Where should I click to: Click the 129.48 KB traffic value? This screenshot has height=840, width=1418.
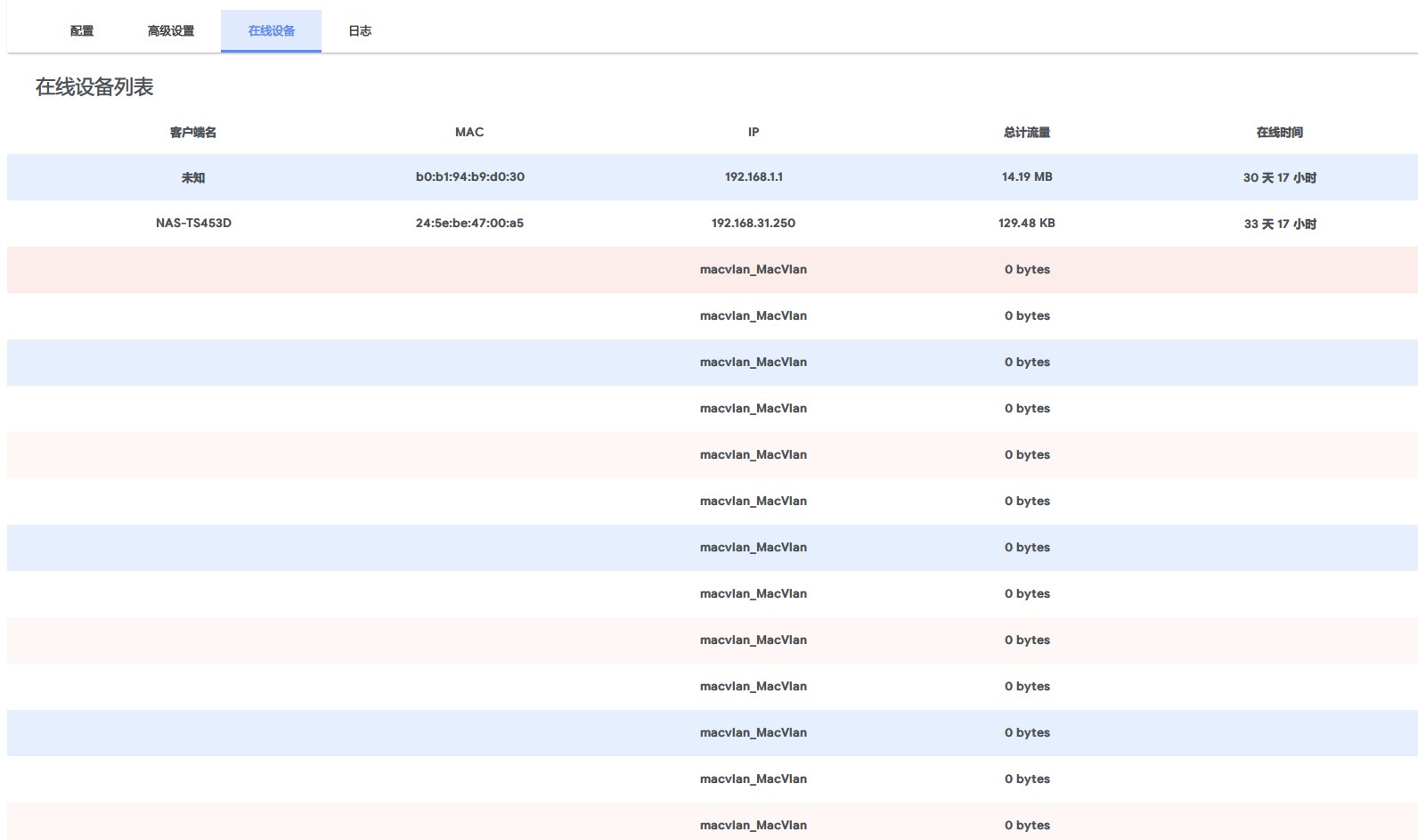click(x=1027, y=224)
